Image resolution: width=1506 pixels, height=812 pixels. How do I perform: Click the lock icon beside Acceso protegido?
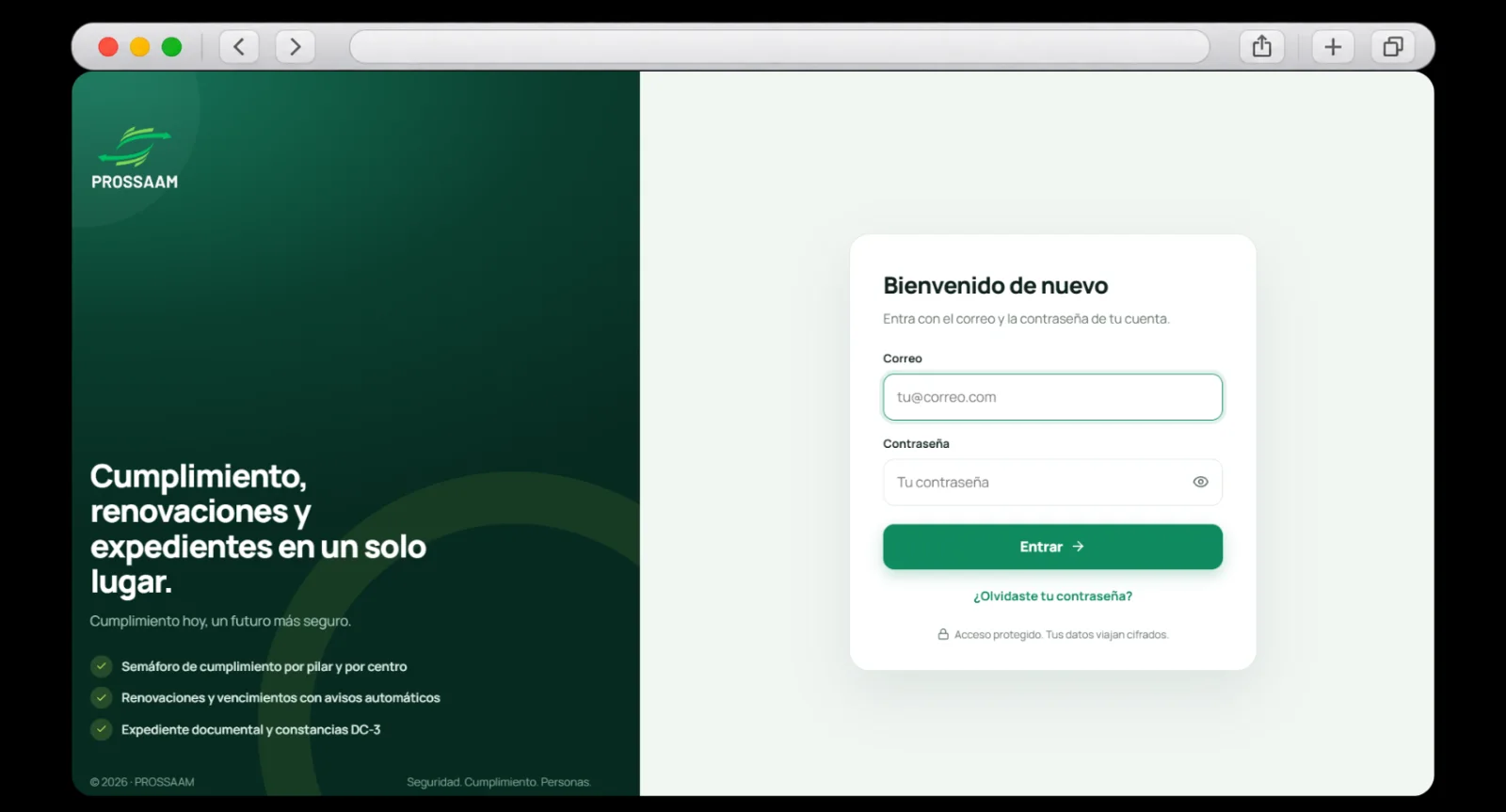coord(943,635)
